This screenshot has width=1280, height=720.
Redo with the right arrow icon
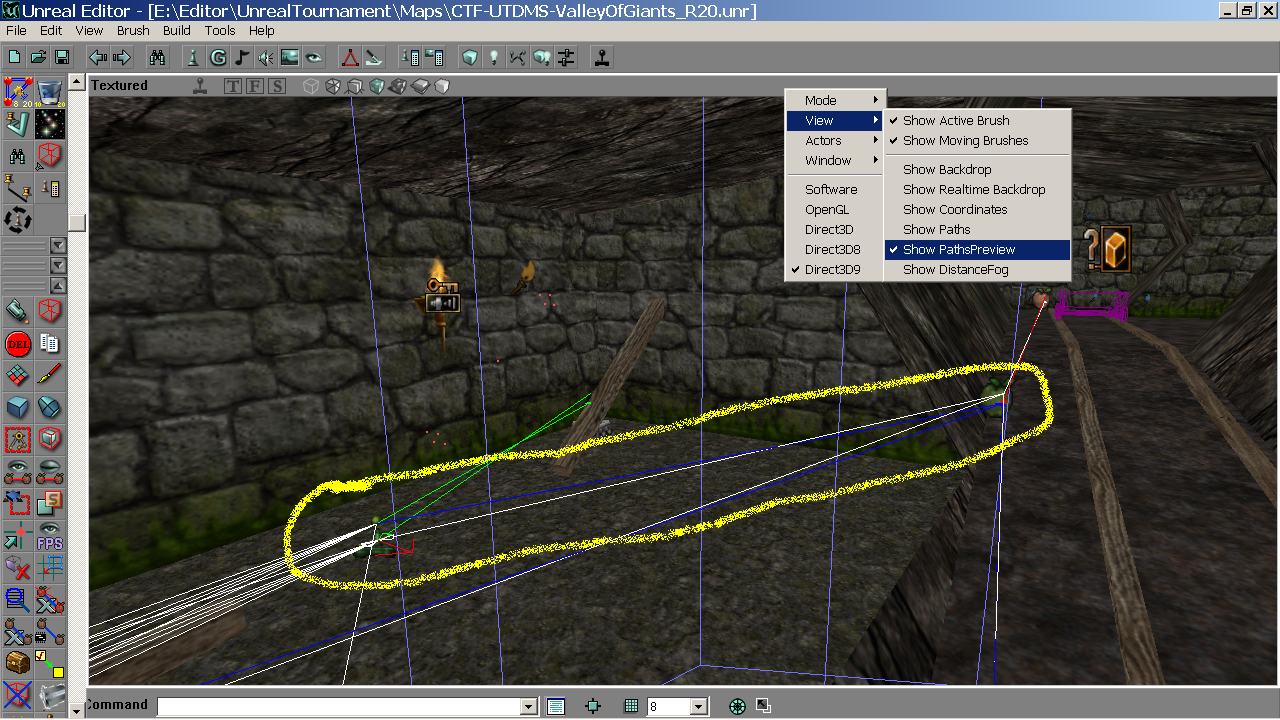(121, 57)
